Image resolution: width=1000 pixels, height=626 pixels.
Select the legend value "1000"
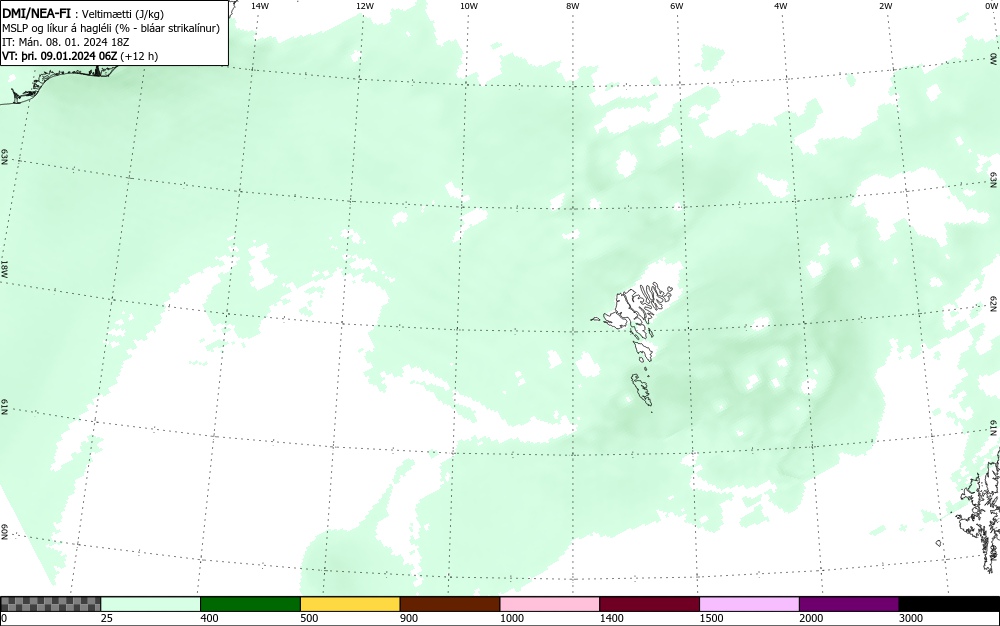coord(511,618)
